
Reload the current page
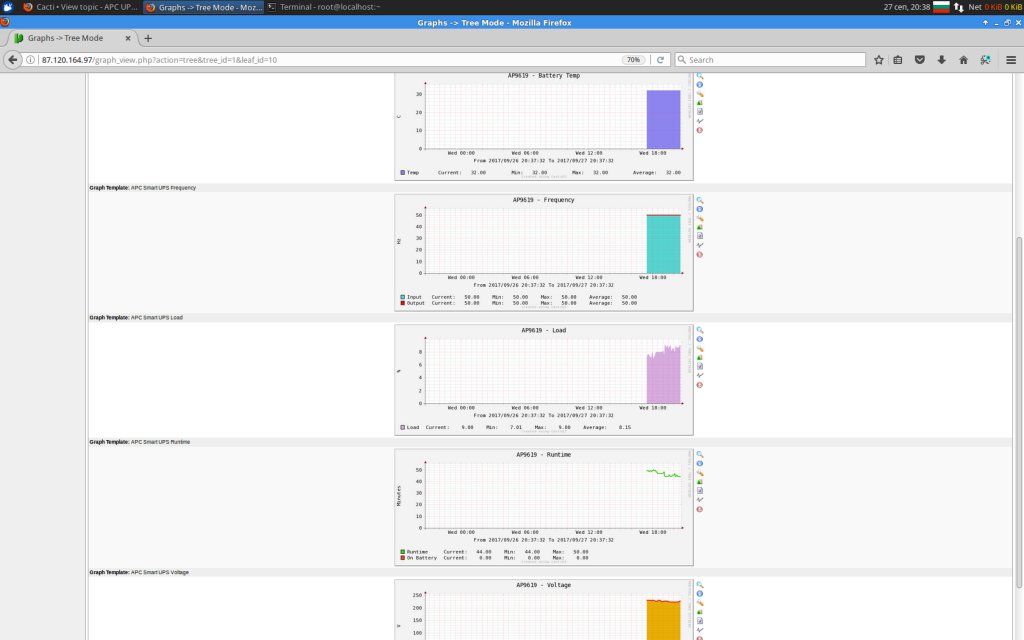[x=660, y=60]
